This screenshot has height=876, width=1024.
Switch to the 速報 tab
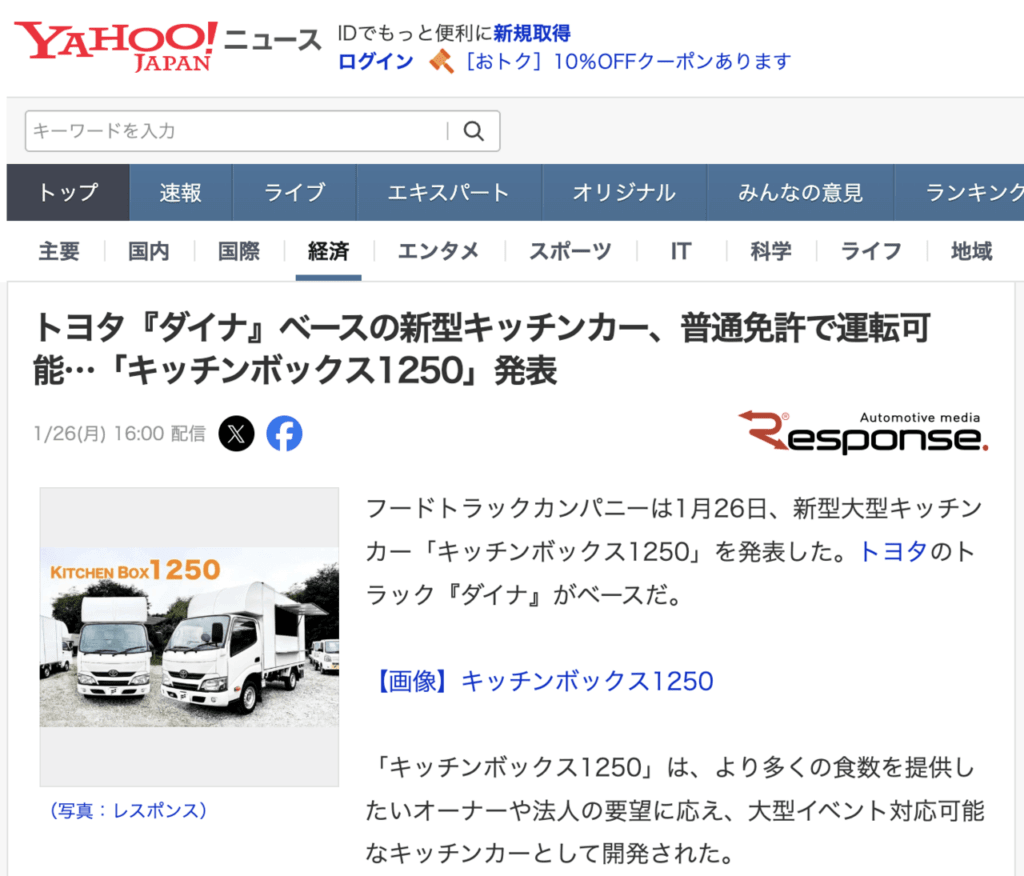pyautogui.click(x=180, y=192)
